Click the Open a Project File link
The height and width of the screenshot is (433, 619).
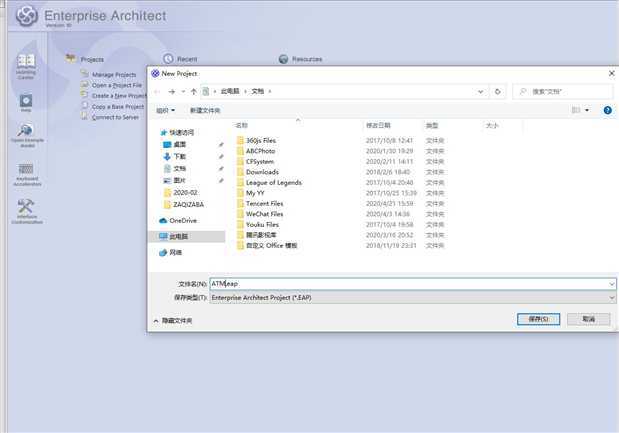117,85
